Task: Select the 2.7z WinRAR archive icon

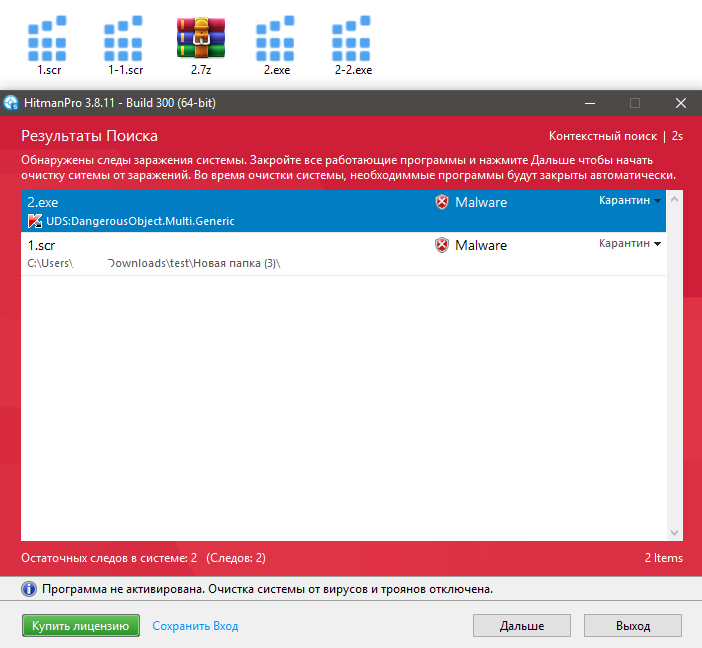Action: 201,38
